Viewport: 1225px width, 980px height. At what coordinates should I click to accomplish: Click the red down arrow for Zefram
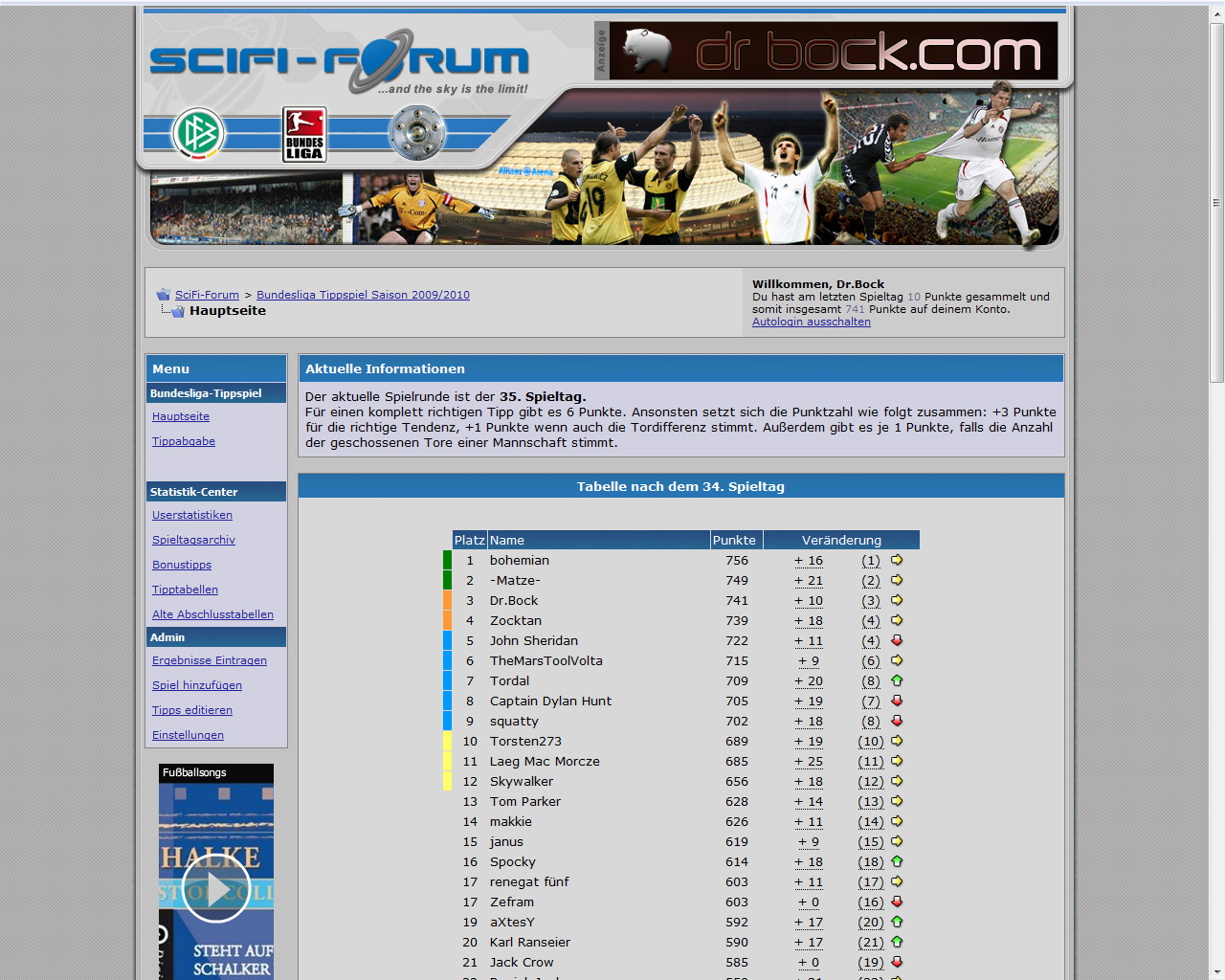897,902
